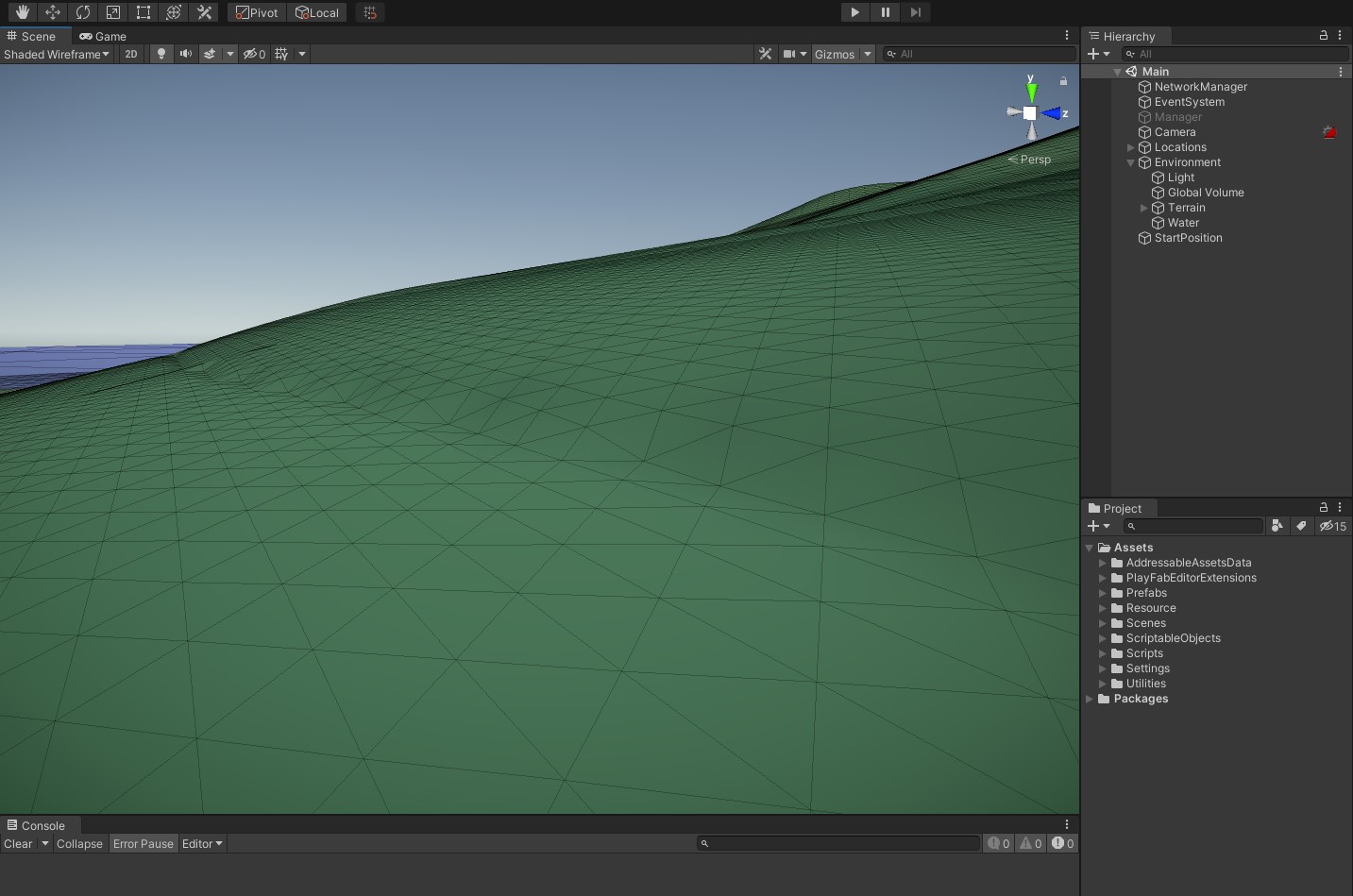This screenshot has width=1353, height=896.
Task: Toggle scene effects (skybox, fog)
Action: pos(210,54)
